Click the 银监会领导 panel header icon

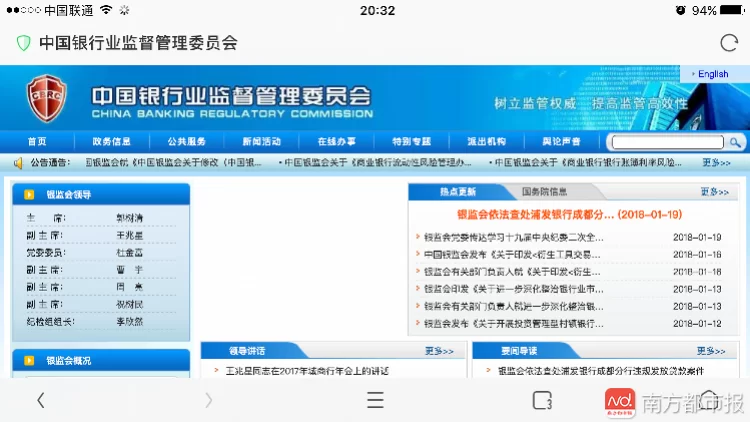click(29, 194)
